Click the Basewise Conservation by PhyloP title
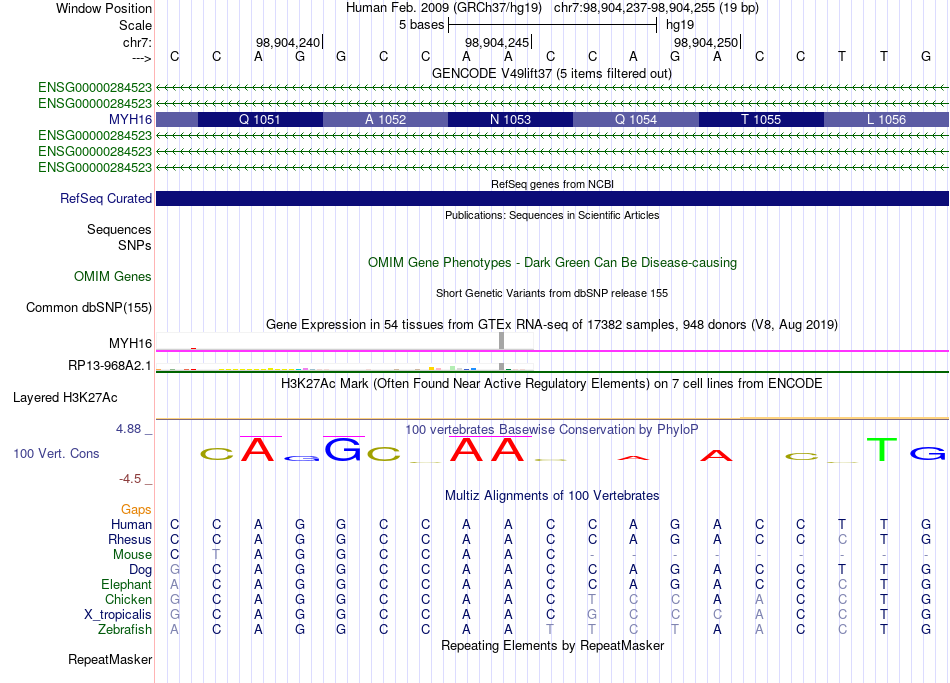This screenshot has width=950, height=683. (552, 430)
